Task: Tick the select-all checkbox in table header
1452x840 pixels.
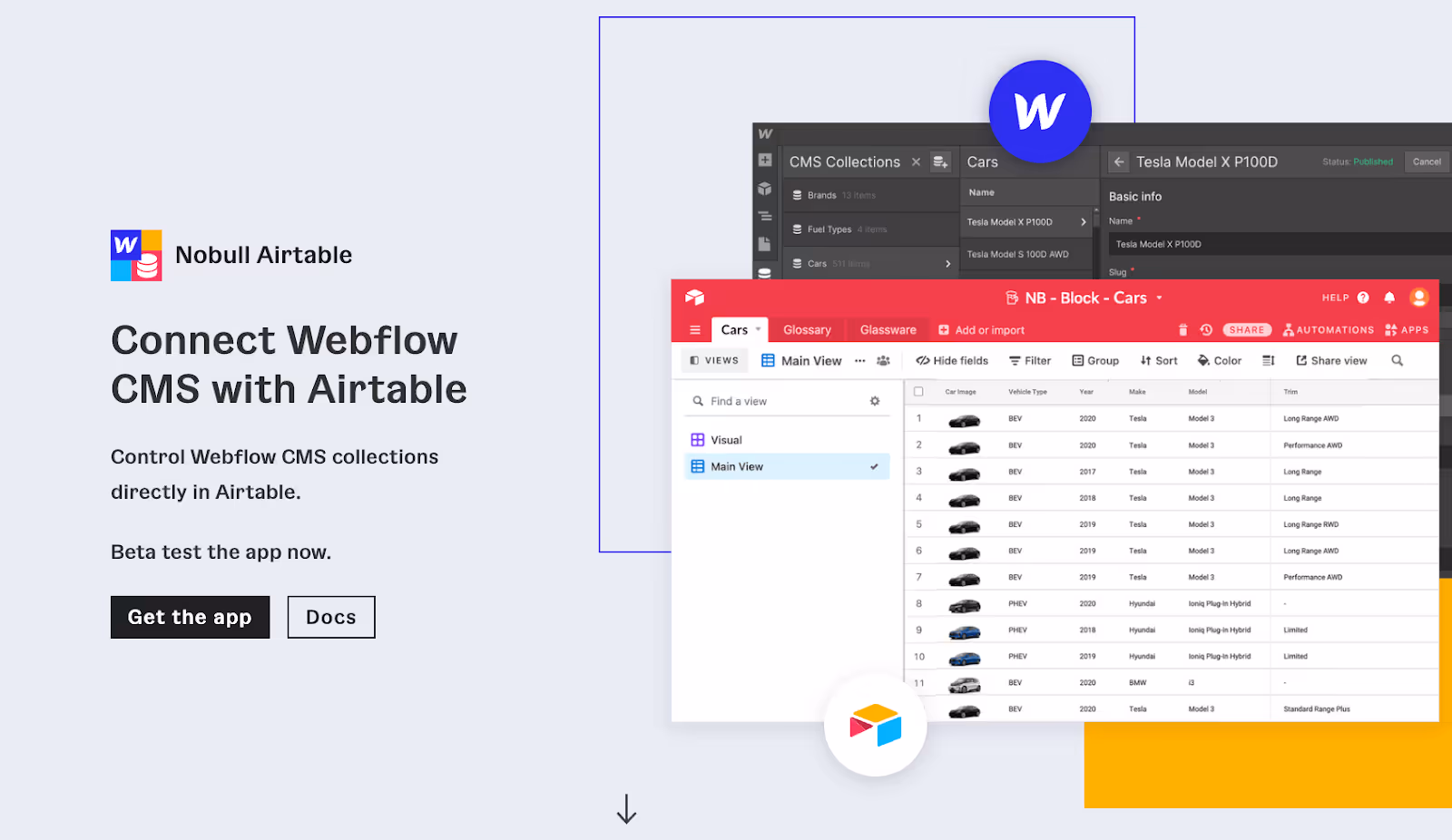Action: point(918,392)
